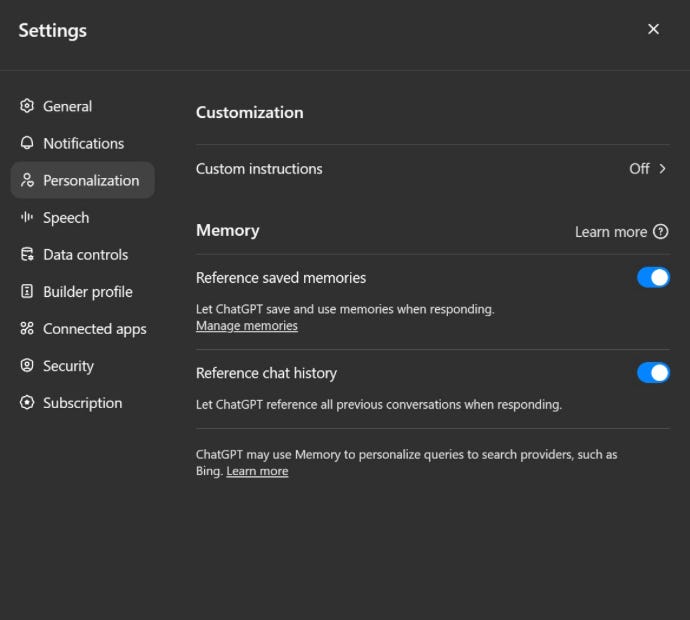
Task: Open the Manage memories link
Action: point(247,326)
